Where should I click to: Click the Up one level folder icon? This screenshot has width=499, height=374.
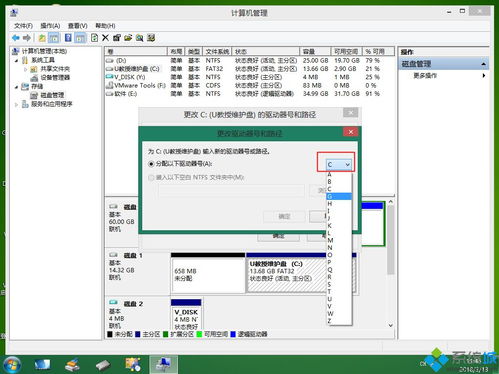tap(42, 38)
